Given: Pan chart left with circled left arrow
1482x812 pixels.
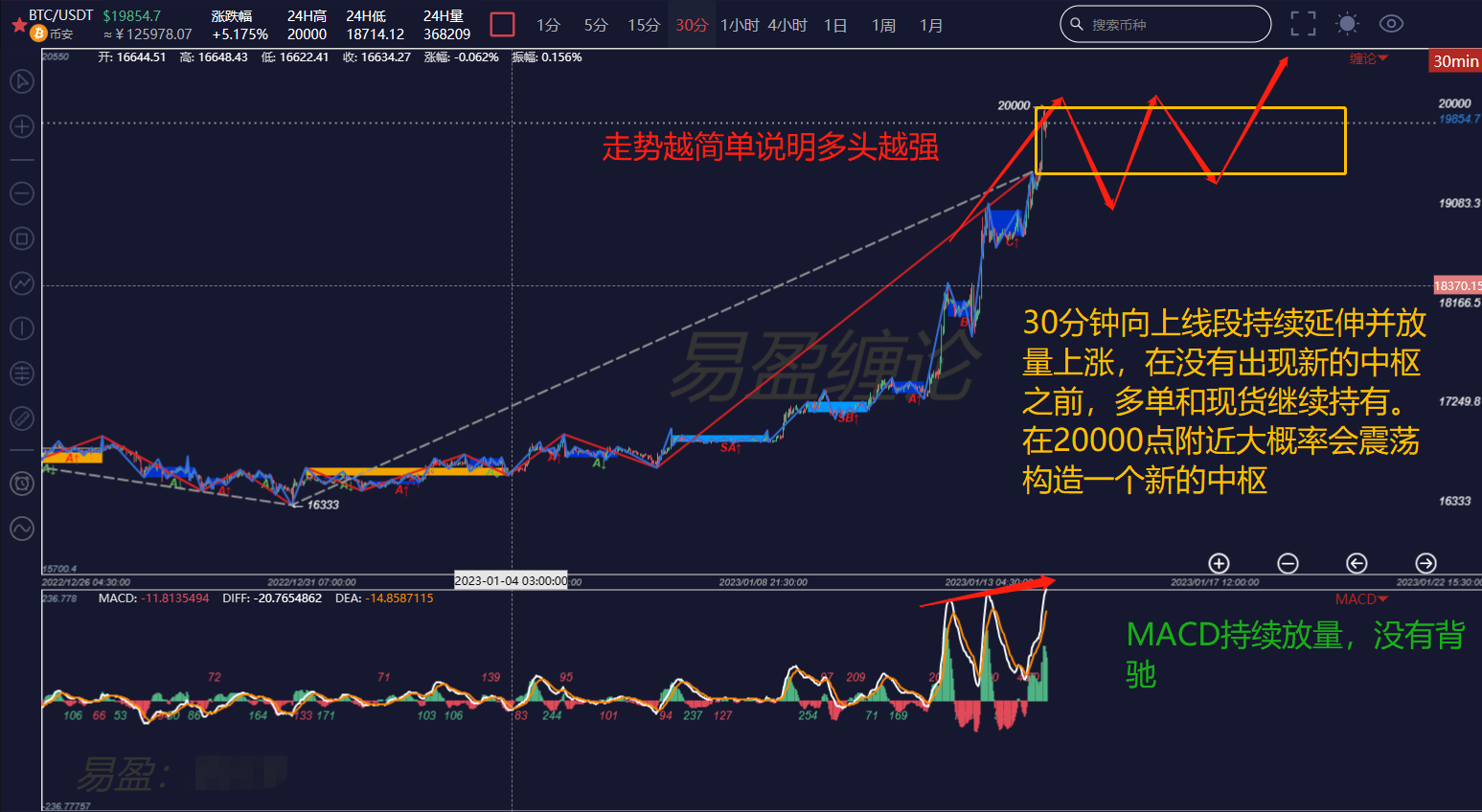Looking at the screenshot, I should [1357, 563].
